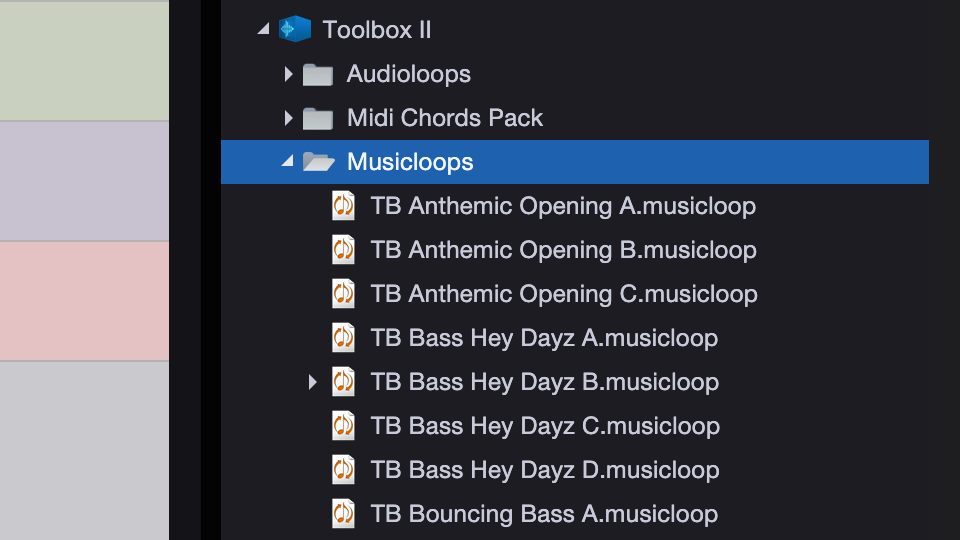
Task: Click the Toolbox II sound set icon
Action: [x=295, y=29]
